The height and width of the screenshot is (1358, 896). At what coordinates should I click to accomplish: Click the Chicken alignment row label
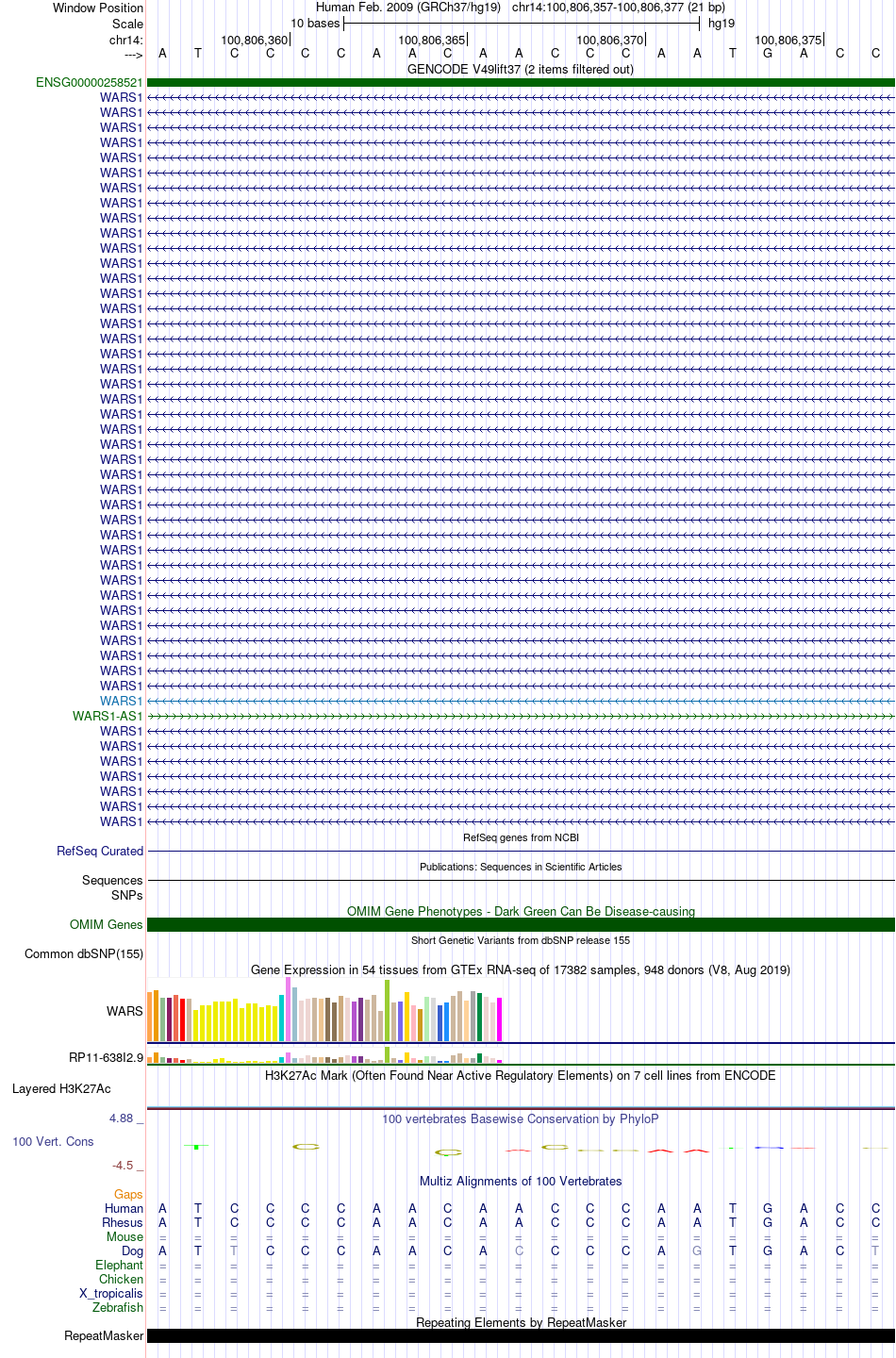tap(121, 1279)
